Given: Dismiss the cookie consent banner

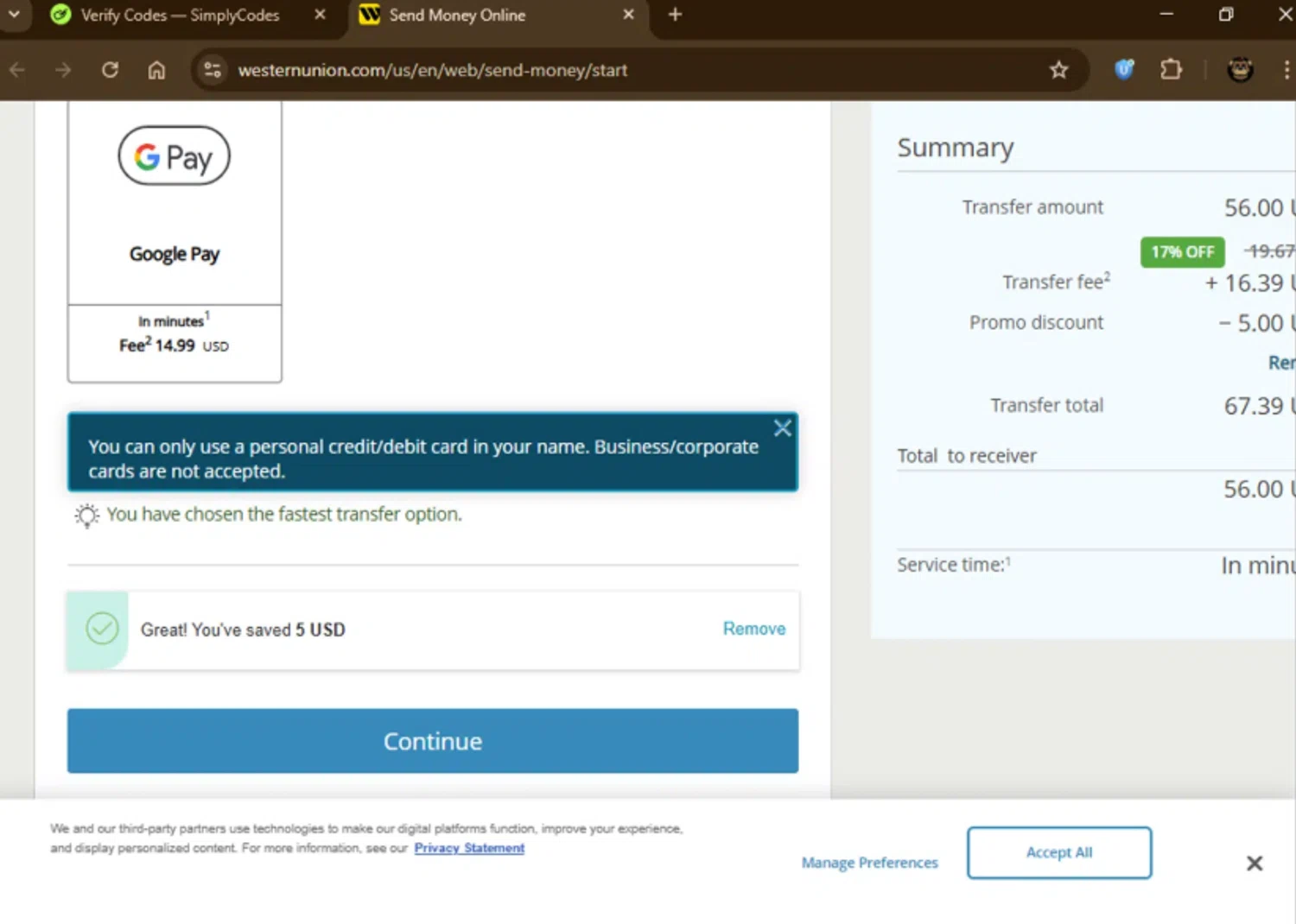Looking at the screenshot, I should click(1255, 863).
